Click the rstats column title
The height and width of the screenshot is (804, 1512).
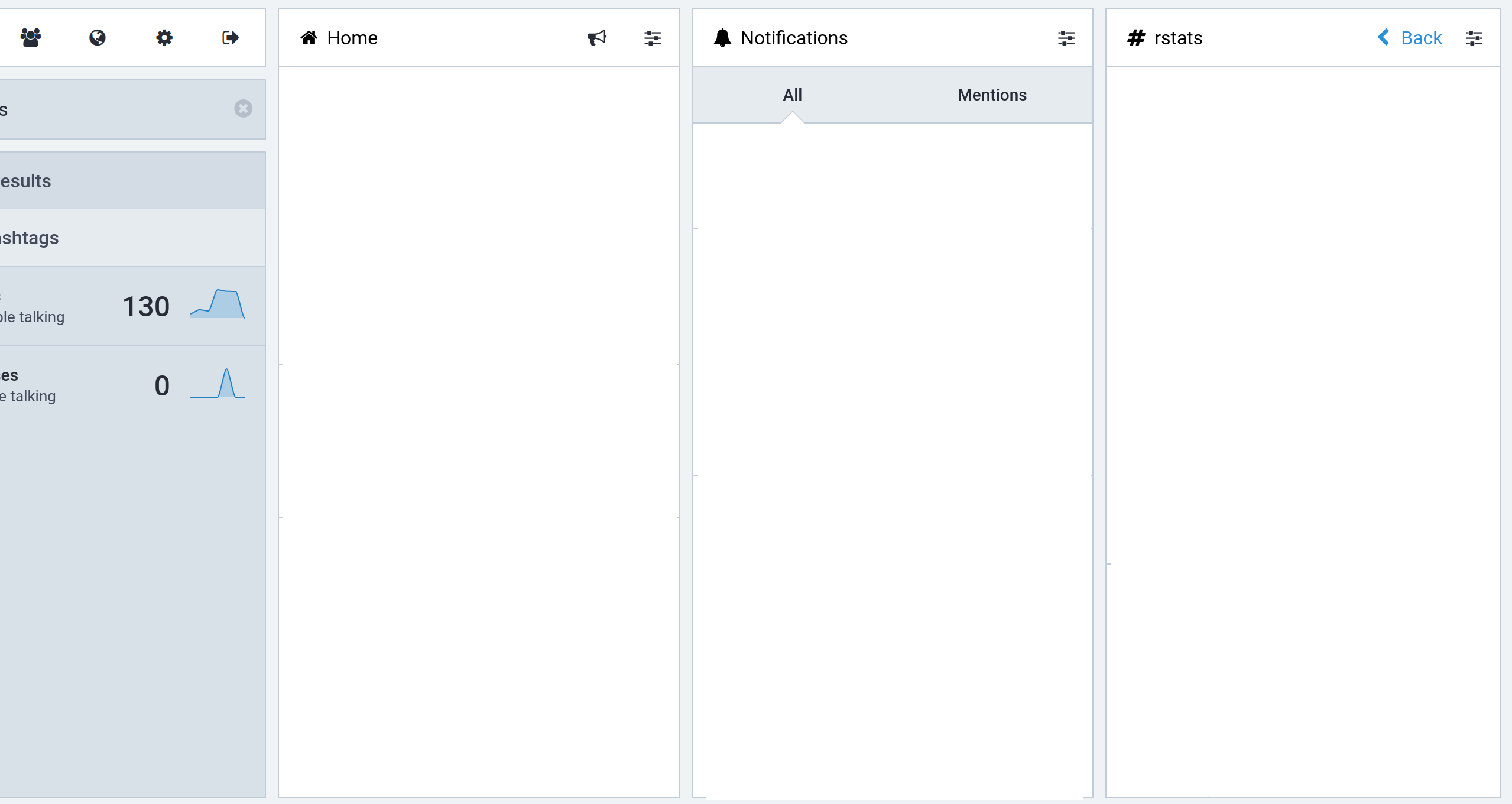click(1178, 38)
